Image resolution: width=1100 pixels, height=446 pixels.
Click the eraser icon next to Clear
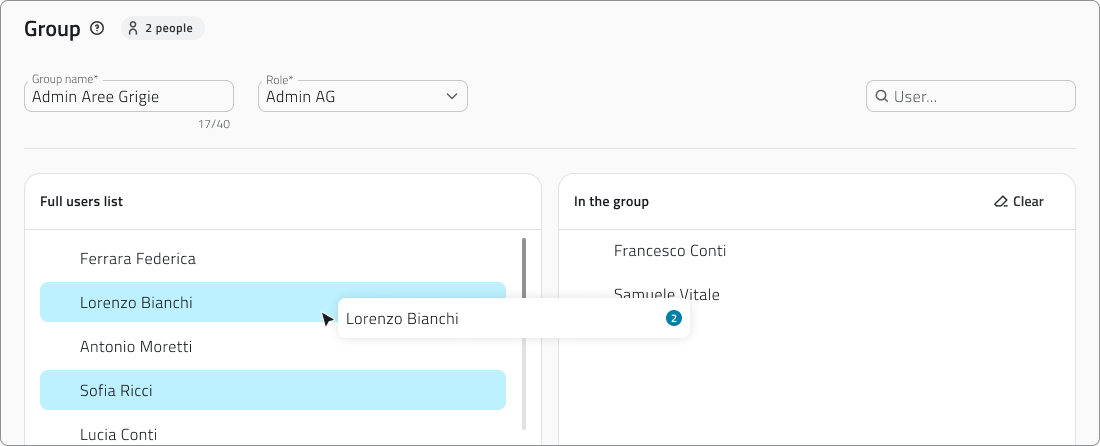coord(1001,202)
